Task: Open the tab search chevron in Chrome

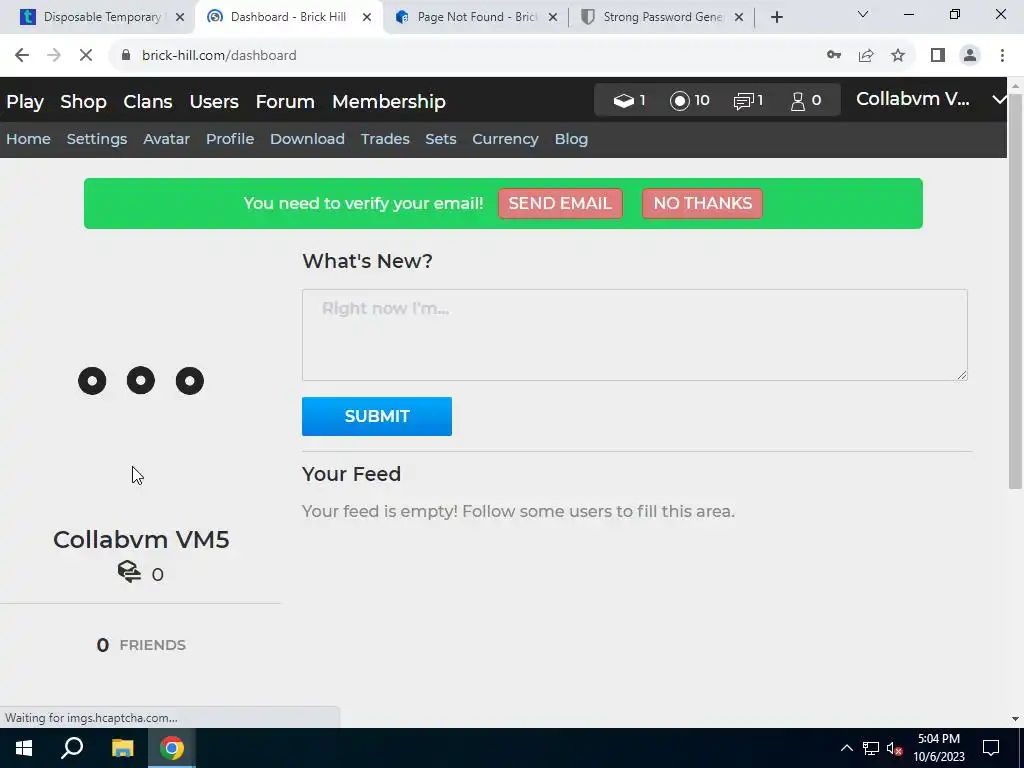Action: [x=863, y=14]
